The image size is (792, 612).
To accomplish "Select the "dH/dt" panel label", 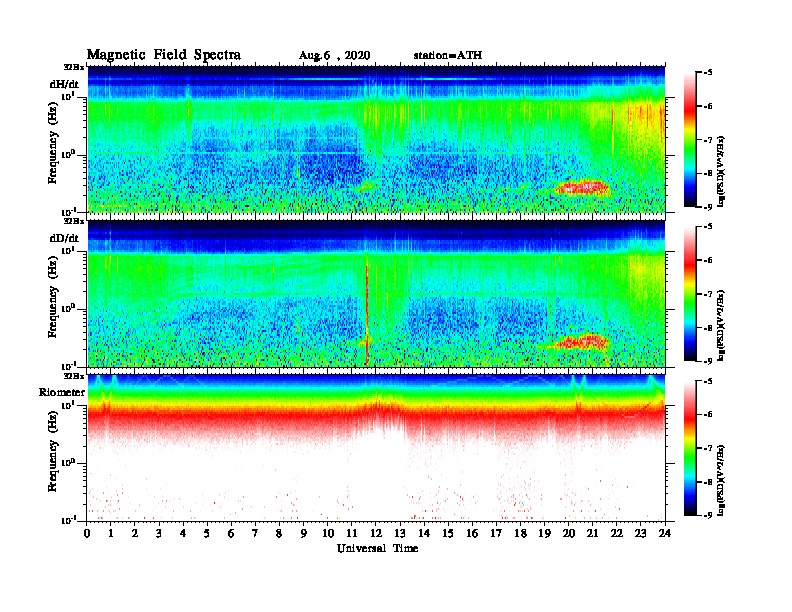I will coord(64,84).
